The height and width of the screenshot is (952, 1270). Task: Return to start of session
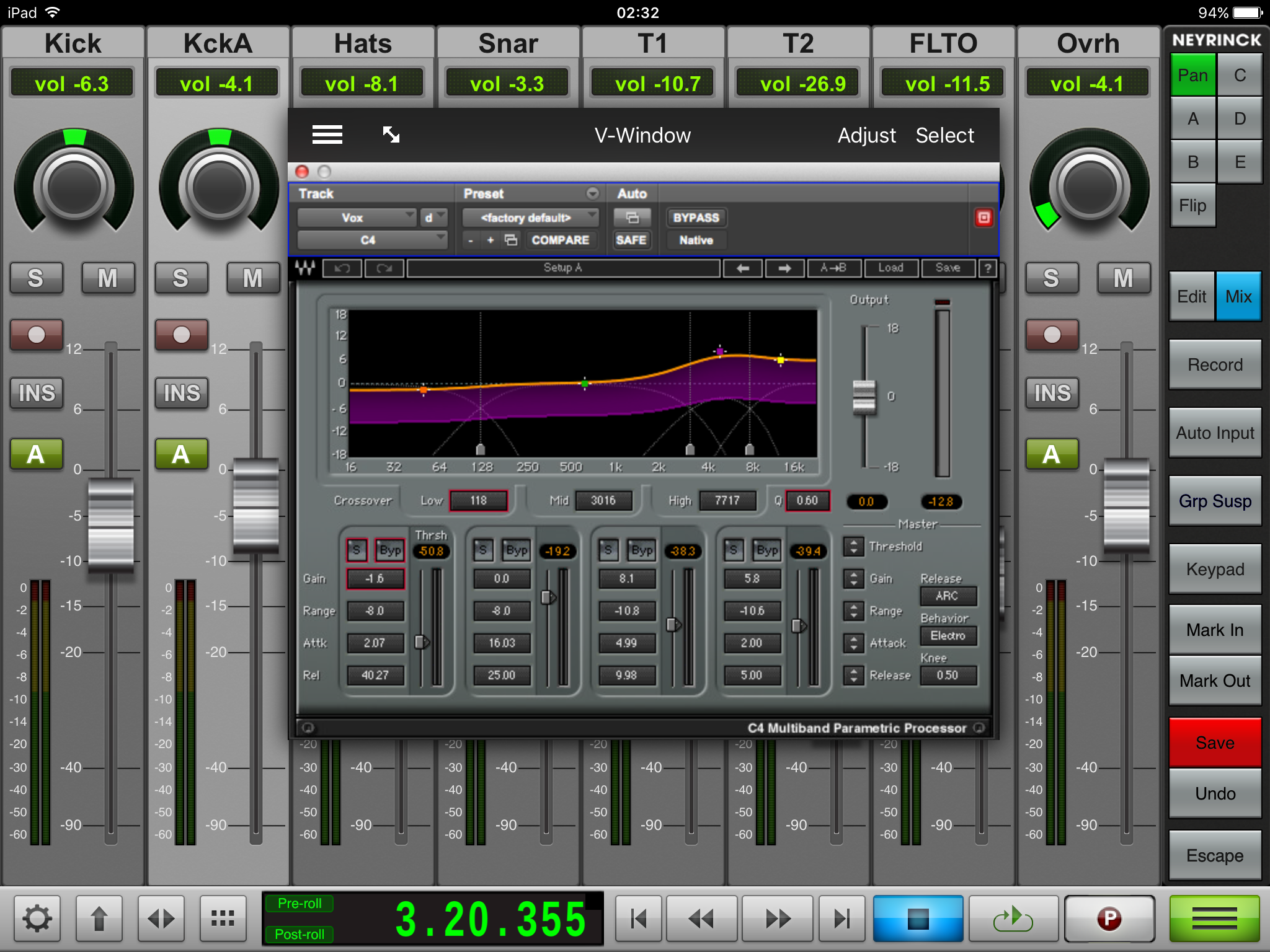(x=638, y=919)
